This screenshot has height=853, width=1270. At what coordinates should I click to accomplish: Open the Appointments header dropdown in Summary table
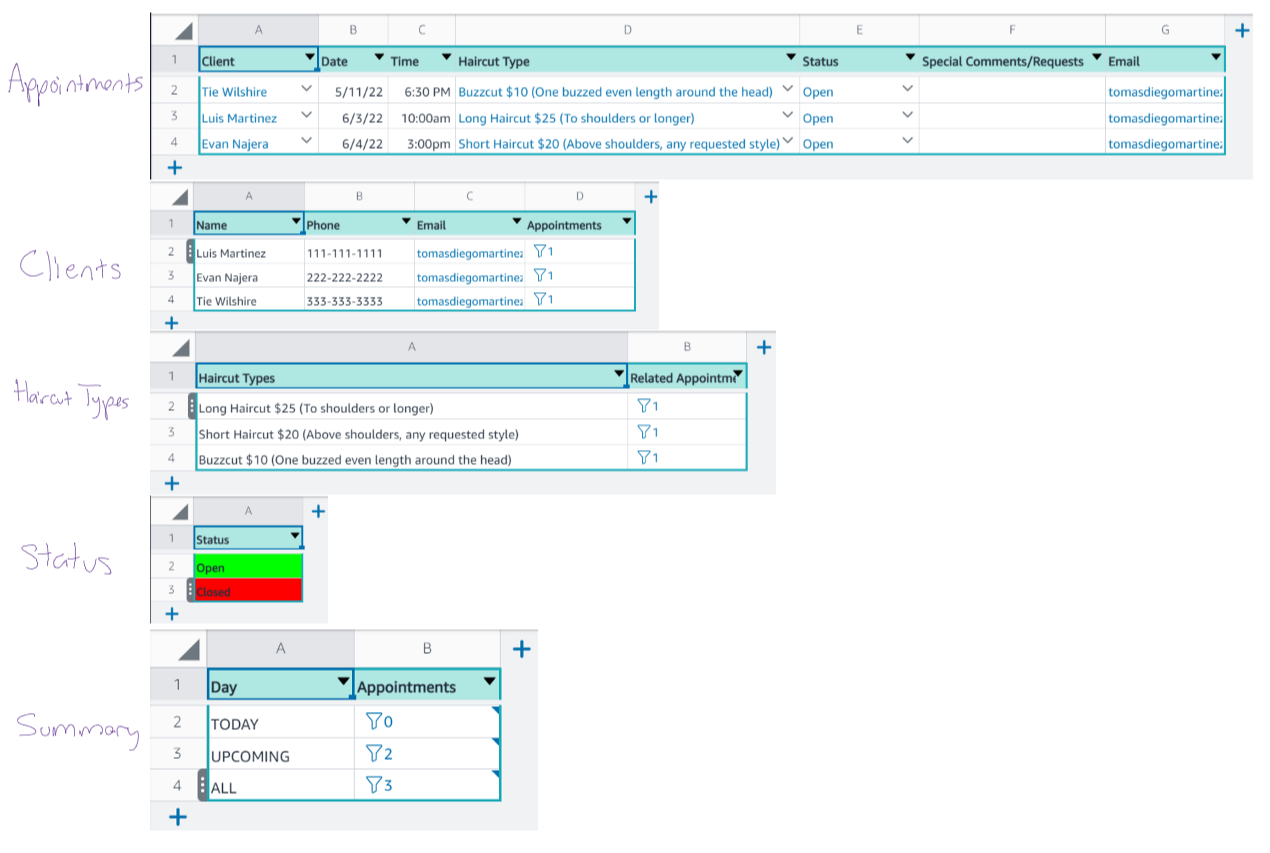489,683
